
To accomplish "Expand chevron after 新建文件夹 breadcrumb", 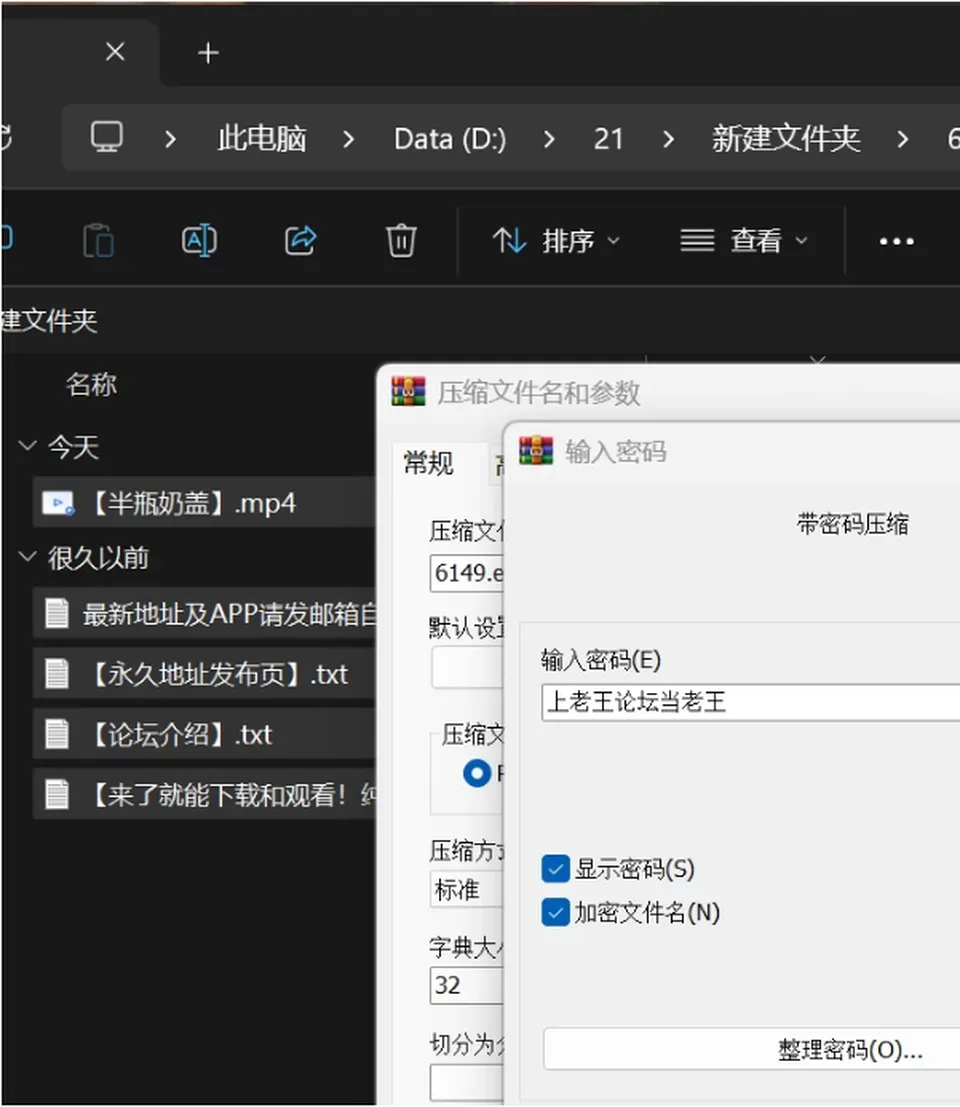I will 902,139.
